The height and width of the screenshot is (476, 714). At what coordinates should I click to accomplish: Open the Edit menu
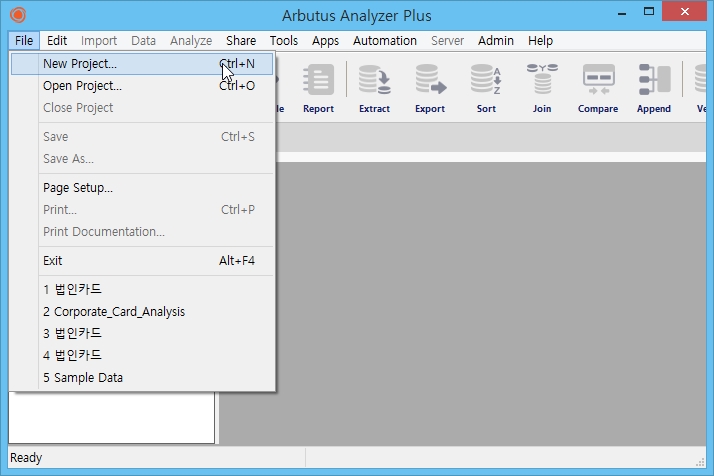57,41
